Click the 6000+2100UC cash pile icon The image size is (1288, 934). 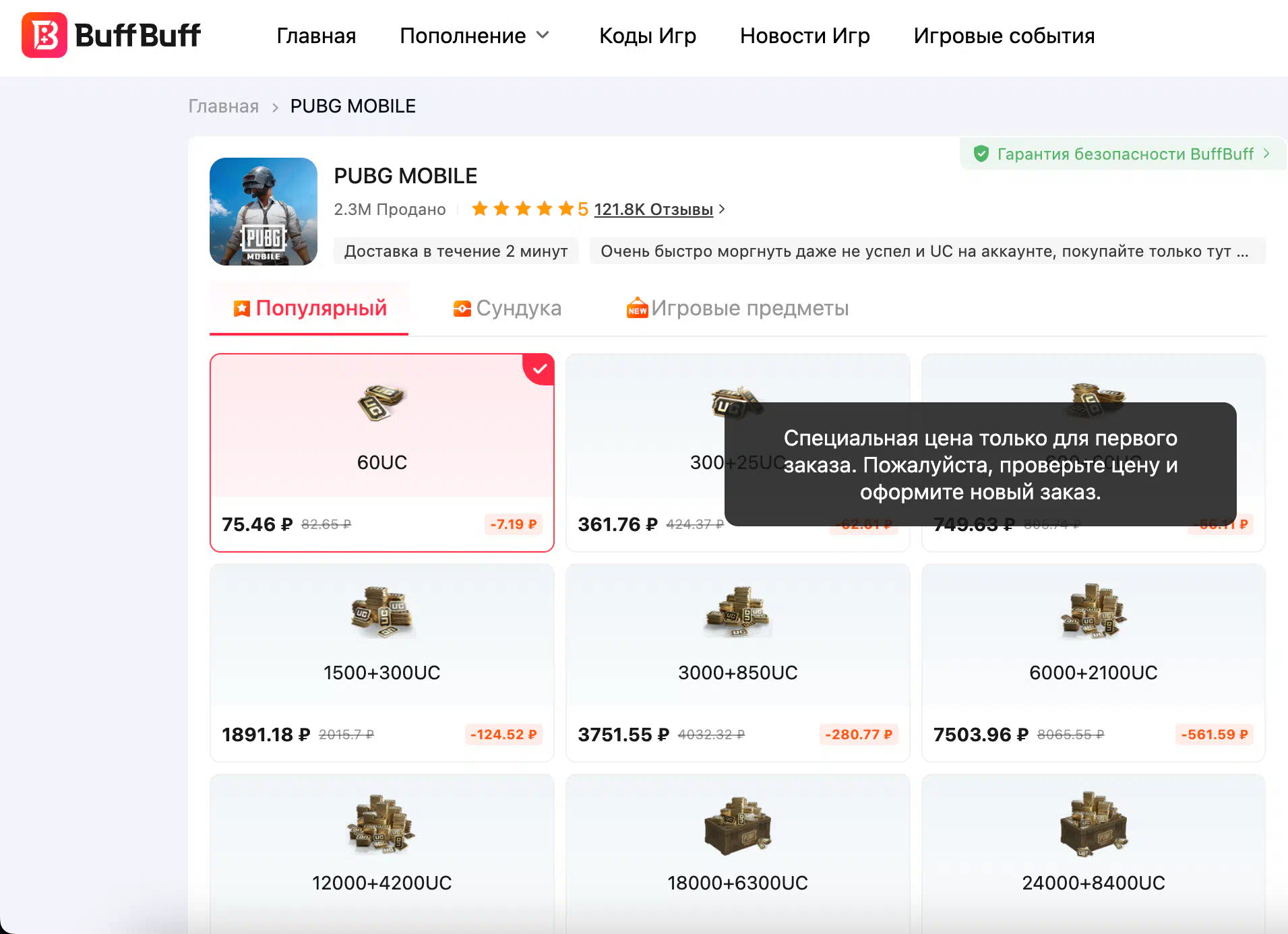[x=1093, y=612]
